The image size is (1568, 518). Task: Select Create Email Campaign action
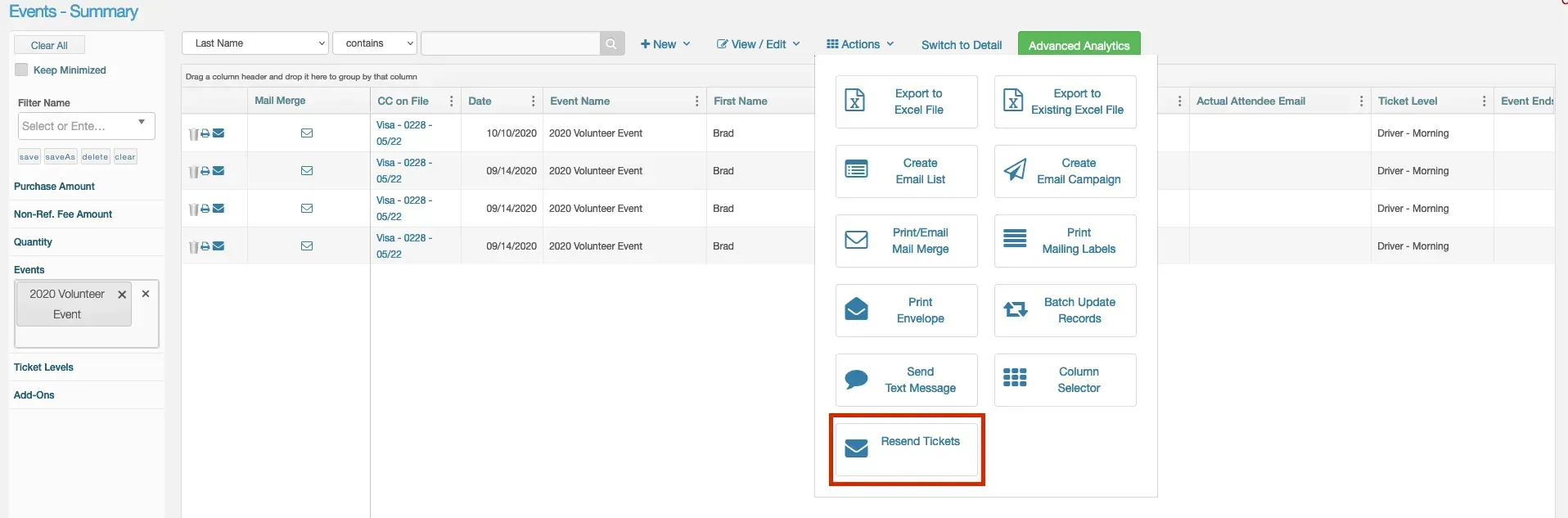pos(1066,171)
